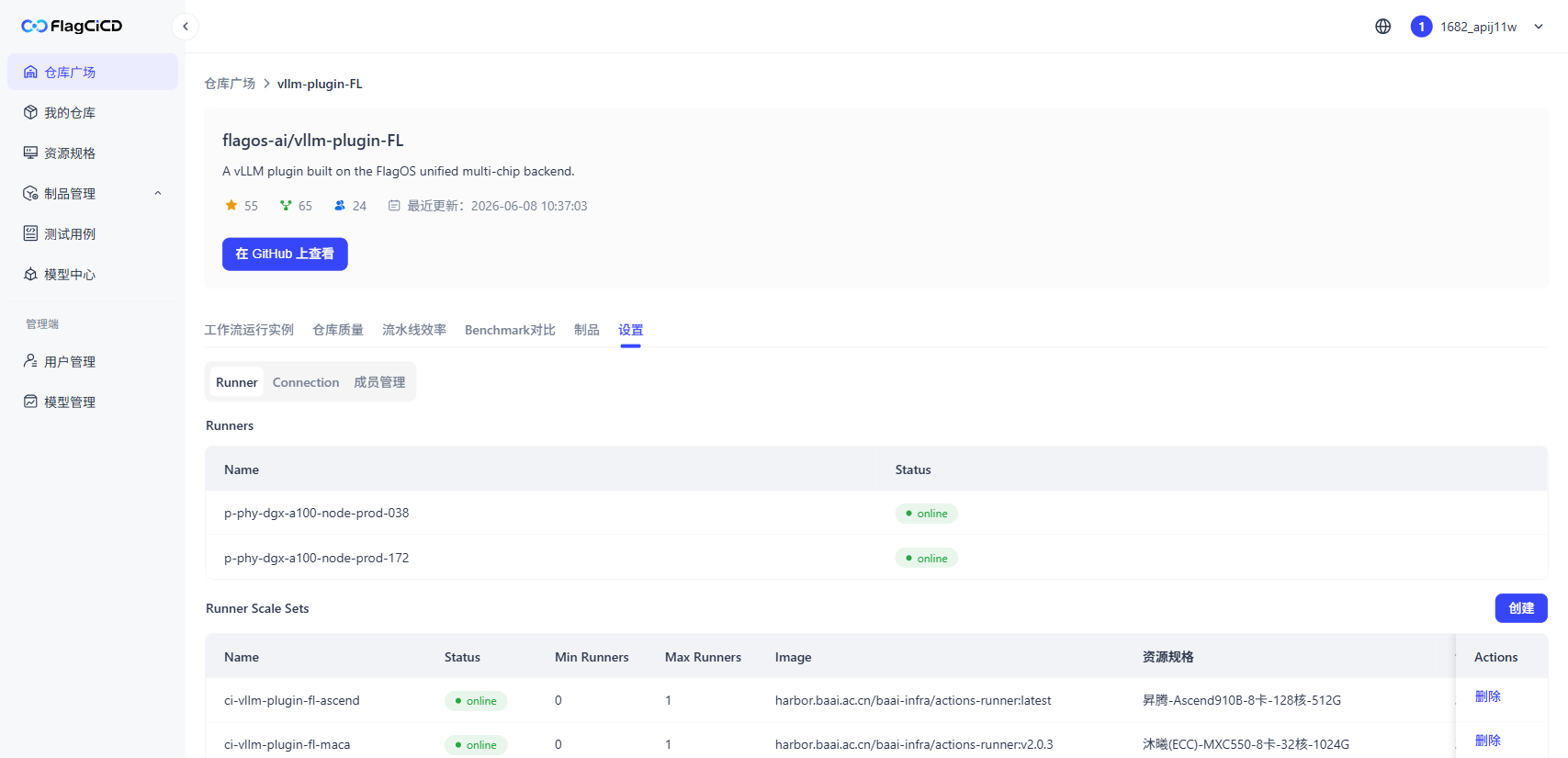Click 创建 button for Runner Scale Sets

[1521, 608]
